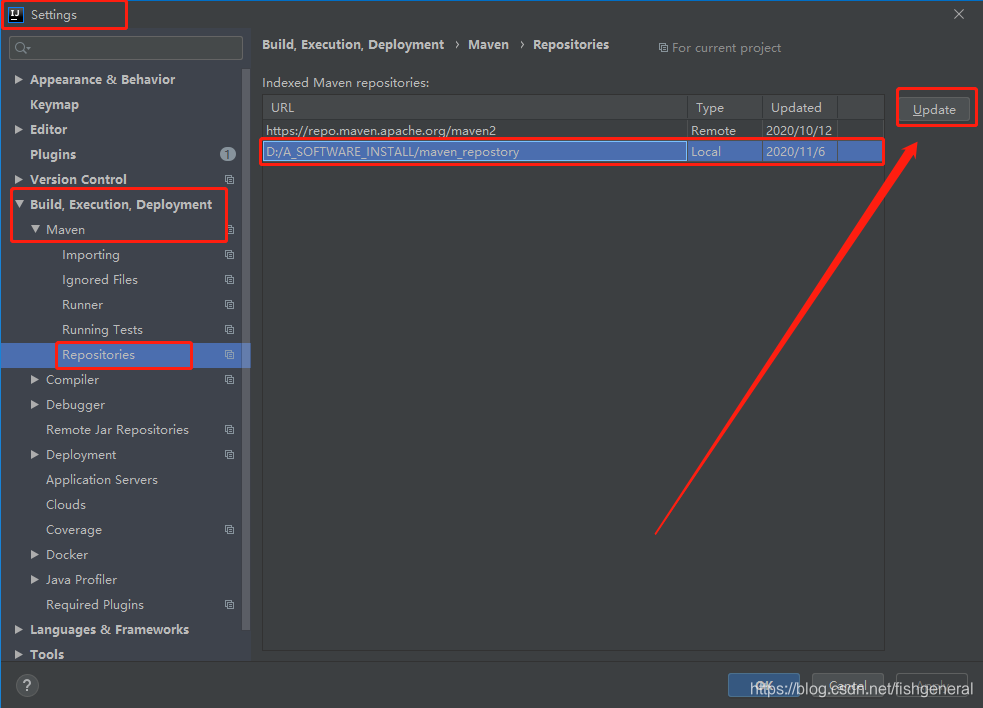This screenshot has width=983, height=708.
Task: Open Ignored Files settings
Action: point(100,280)
